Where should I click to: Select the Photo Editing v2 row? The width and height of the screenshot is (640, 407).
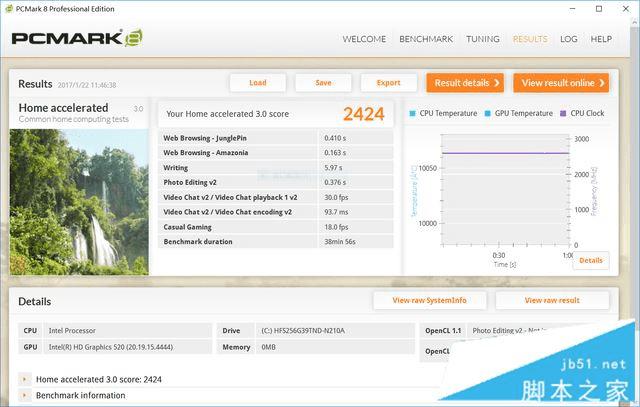click(276, 182)
